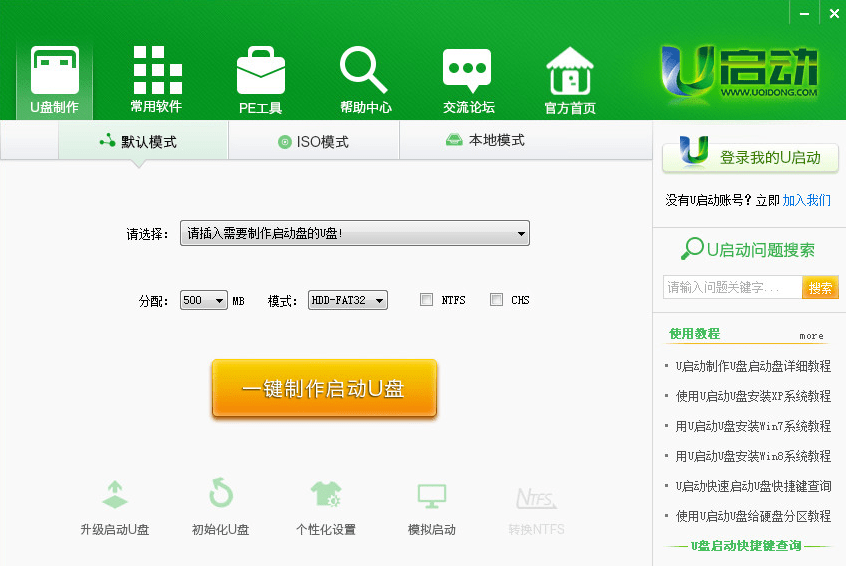The image size is (846, 566).
Task: Click the 登录我的U启动 button
Action: pyautogui.click(x=750, y=156)
